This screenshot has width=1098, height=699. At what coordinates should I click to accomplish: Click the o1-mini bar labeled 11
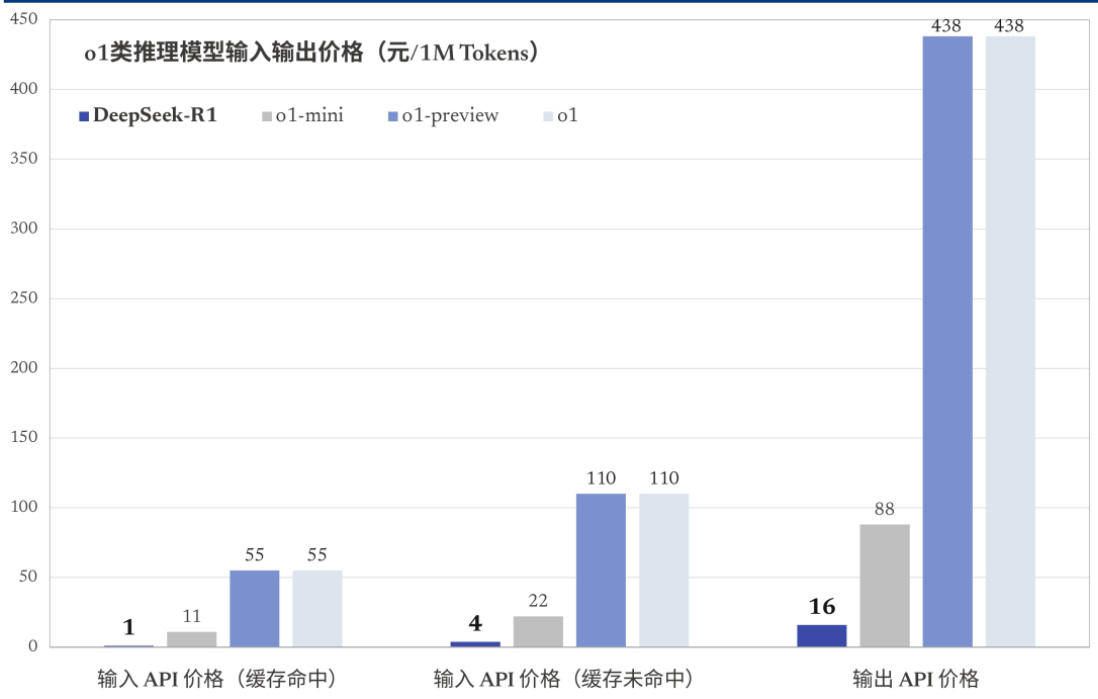pyautogui.click(x=191, y=639)
